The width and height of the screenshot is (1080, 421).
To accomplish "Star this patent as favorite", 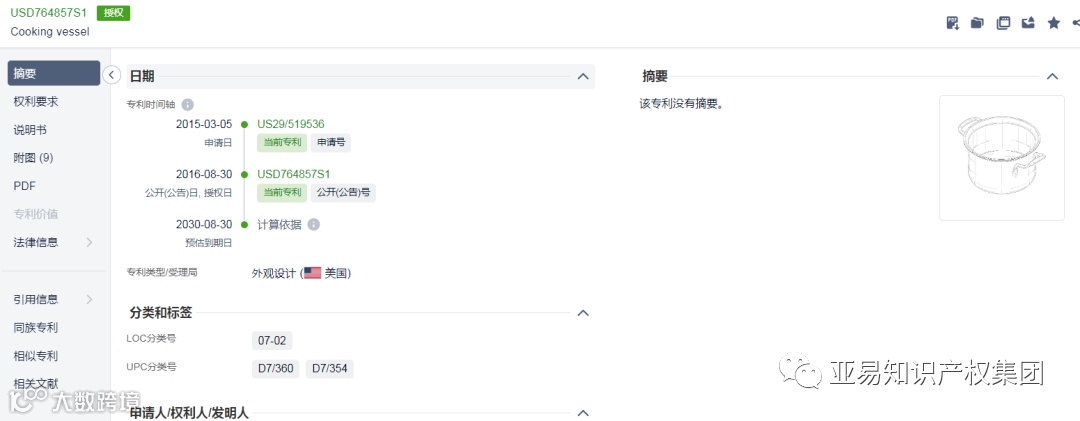I will click(1054, 23).
